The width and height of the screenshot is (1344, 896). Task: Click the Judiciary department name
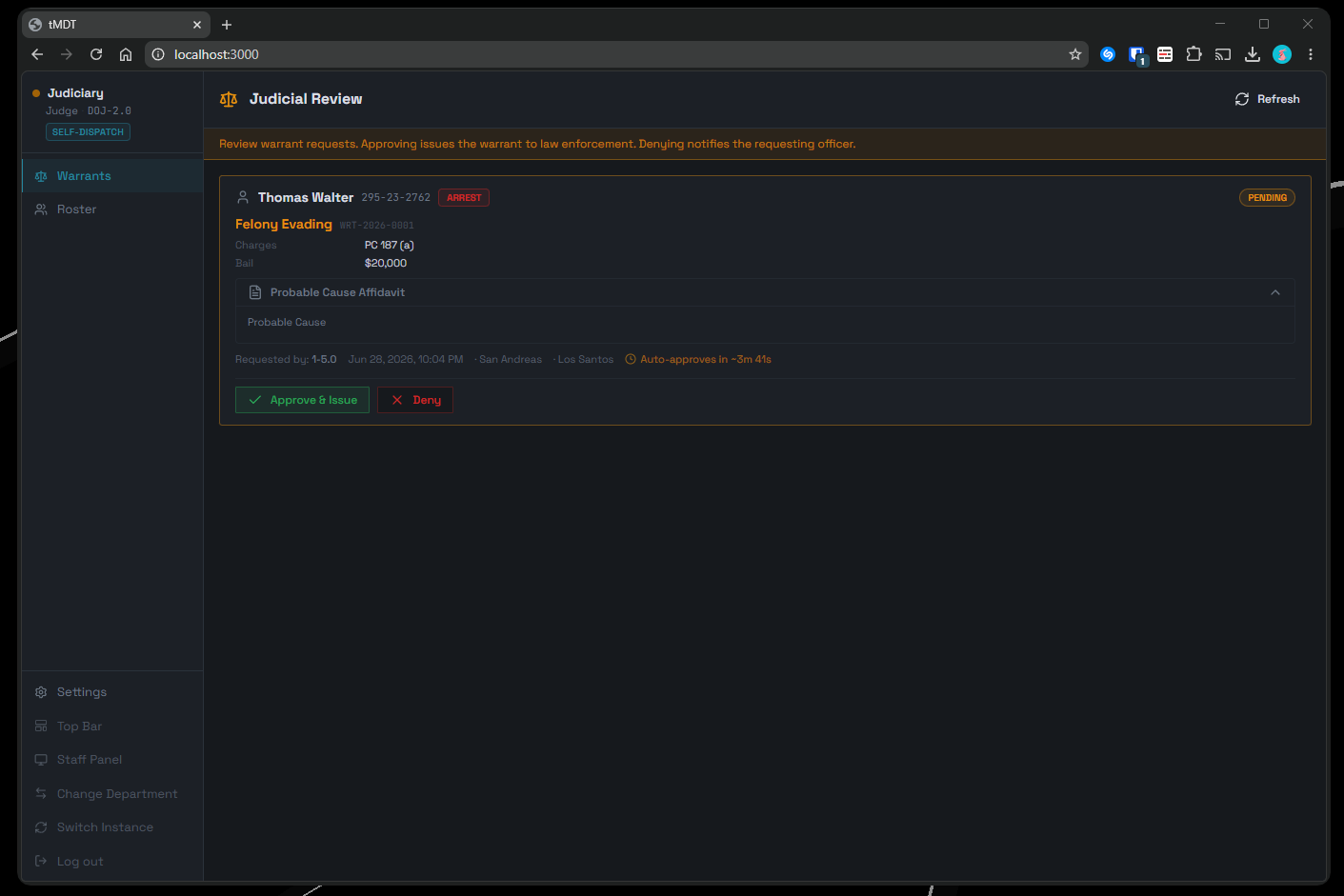pos(75,93)
